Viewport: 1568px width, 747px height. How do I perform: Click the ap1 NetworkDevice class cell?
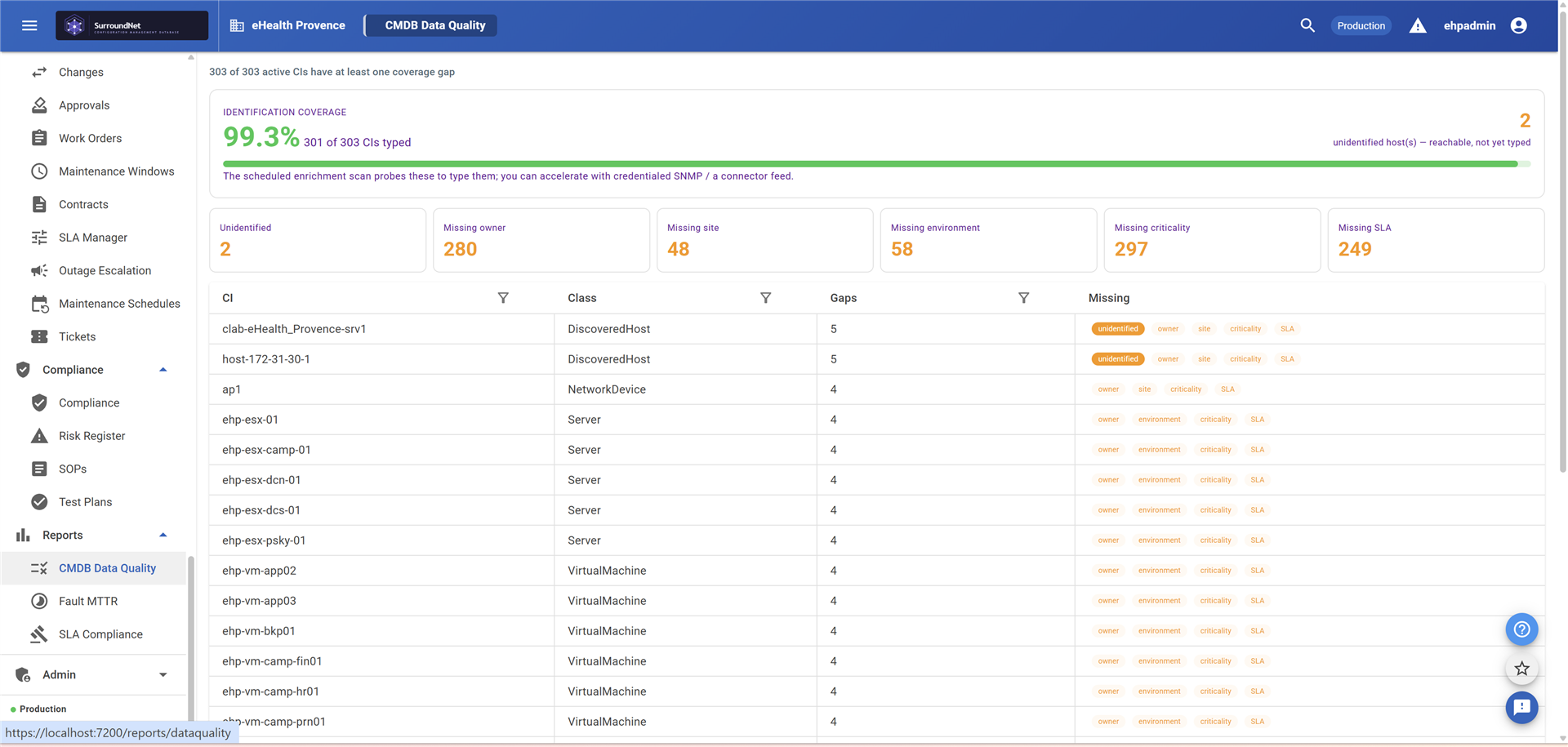685,389
